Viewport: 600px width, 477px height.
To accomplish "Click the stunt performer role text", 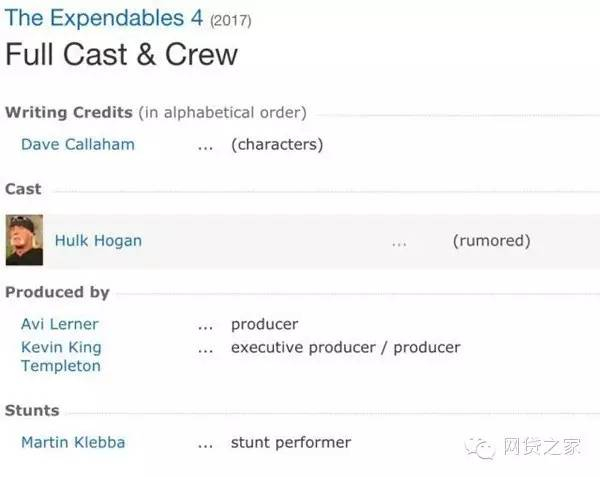I will coord(291,442).
